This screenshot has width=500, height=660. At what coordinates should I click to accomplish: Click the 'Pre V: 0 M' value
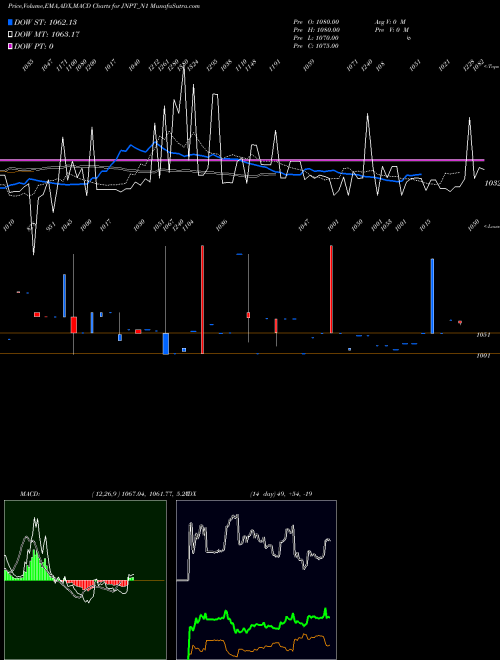[392, 30]
